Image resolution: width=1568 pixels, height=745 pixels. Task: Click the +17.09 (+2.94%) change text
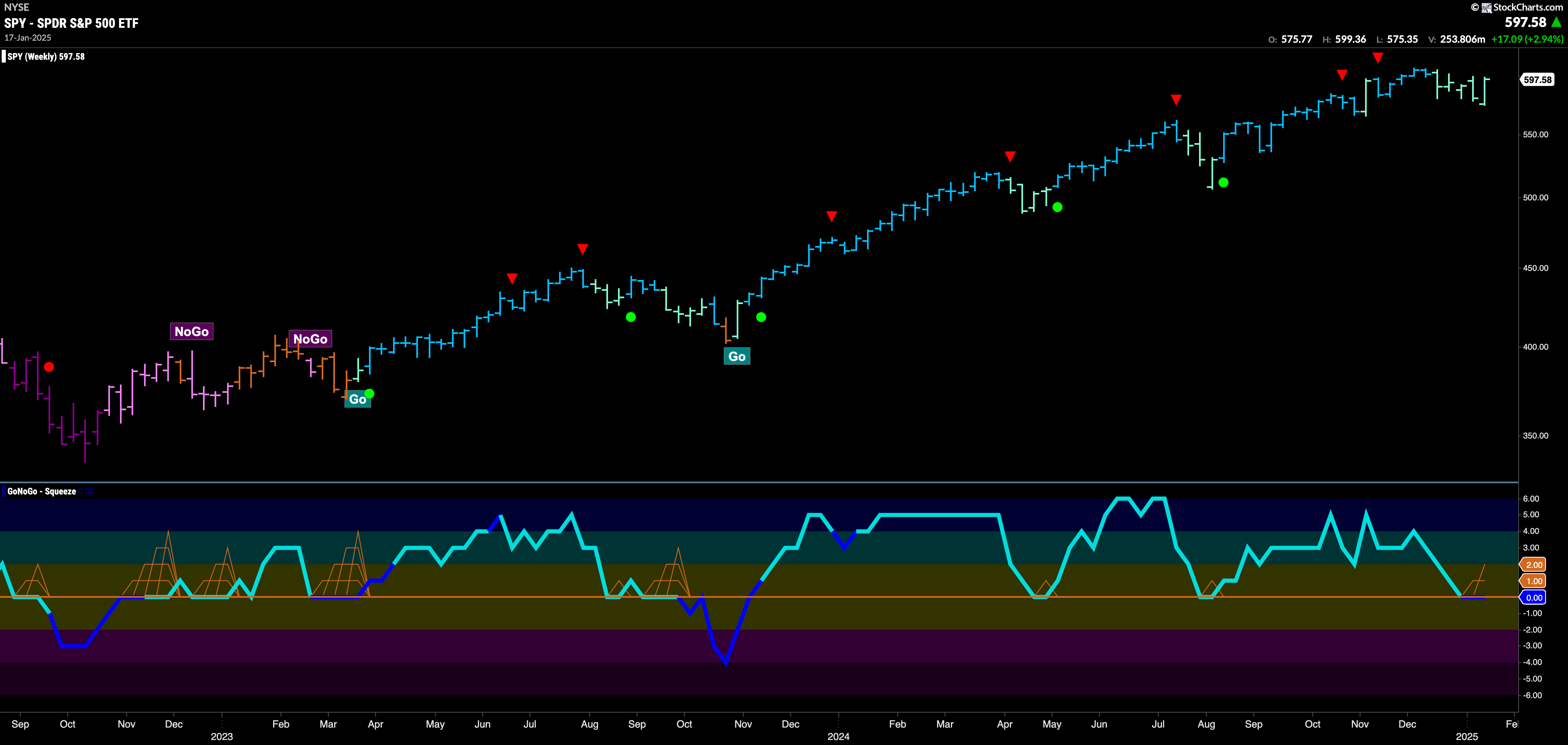click(x=1527, y=39)
